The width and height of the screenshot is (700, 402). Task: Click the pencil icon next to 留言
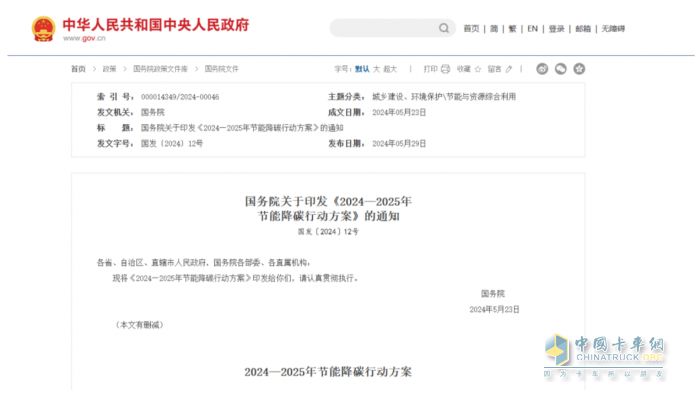(x=510, y=69)
